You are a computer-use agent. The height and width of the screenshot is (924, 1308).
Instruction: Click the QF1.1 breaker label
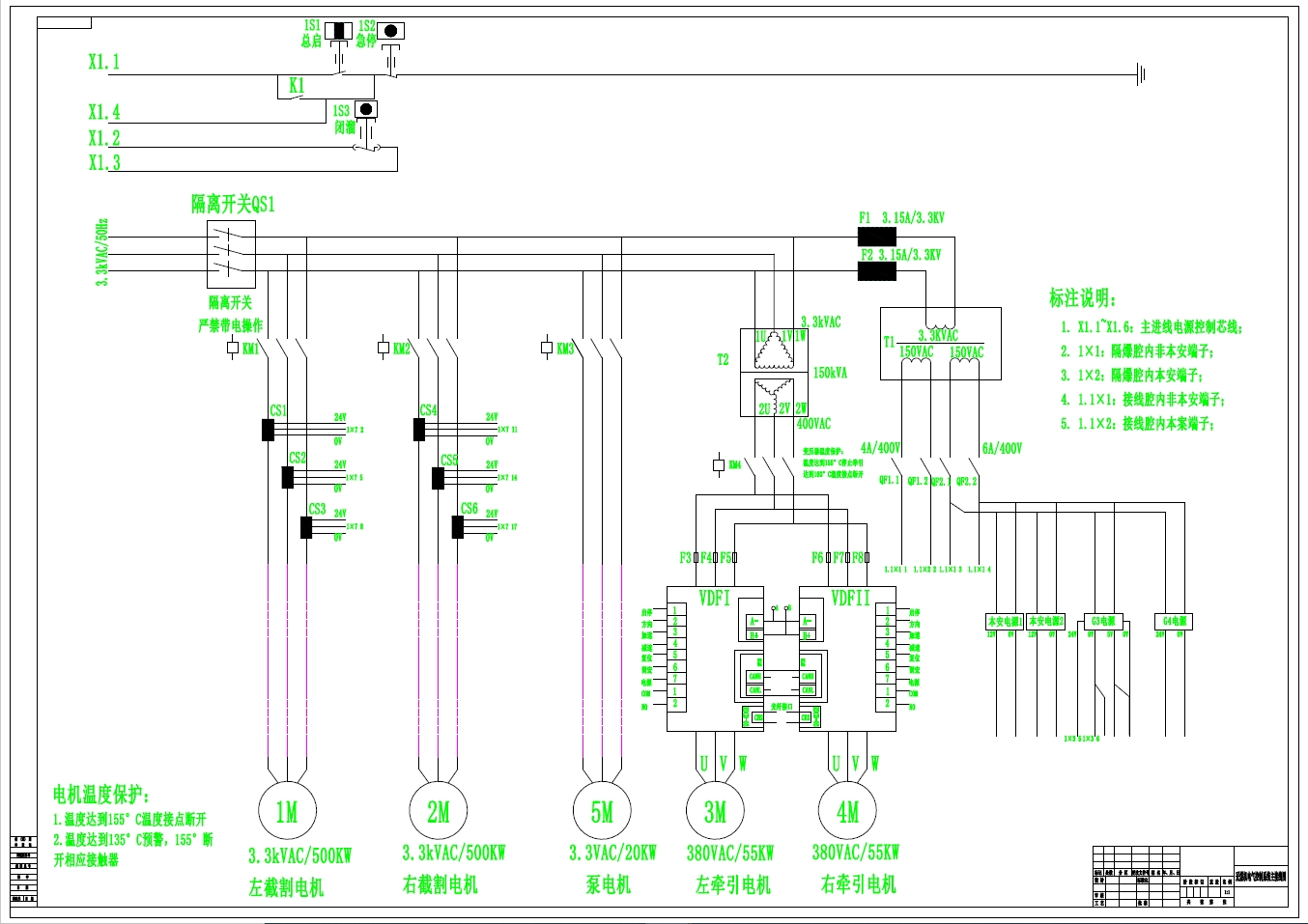(889, 480)
